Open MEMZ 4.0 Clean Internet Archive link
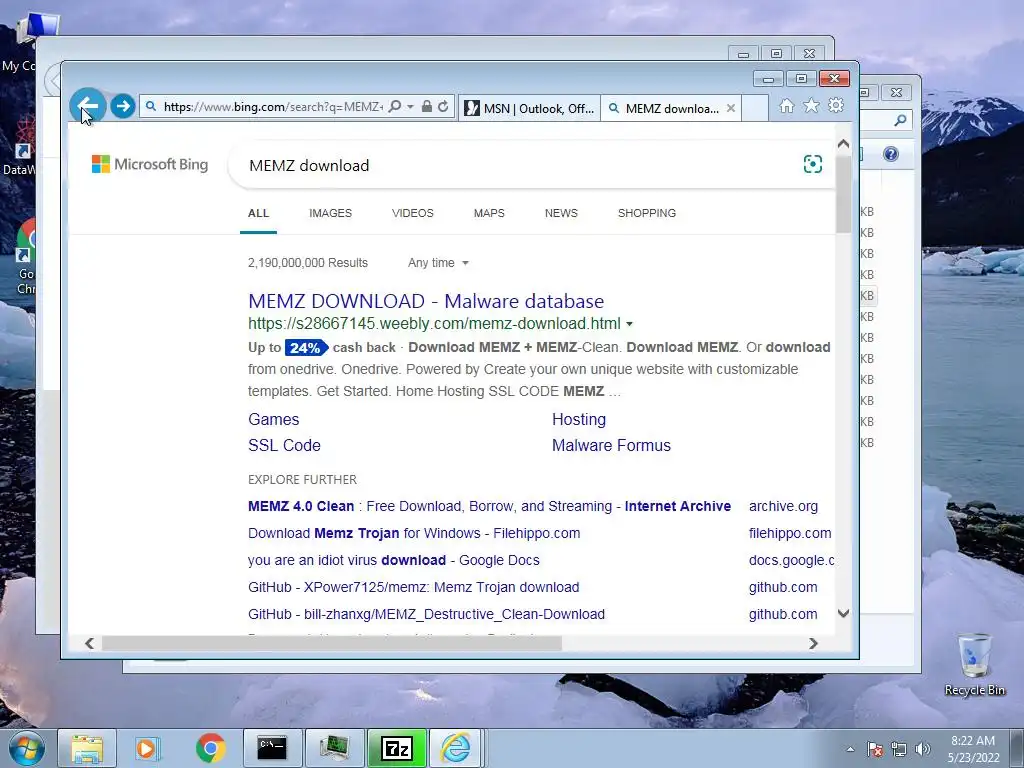Screen dimensions: 1024x768 [489, 506]
